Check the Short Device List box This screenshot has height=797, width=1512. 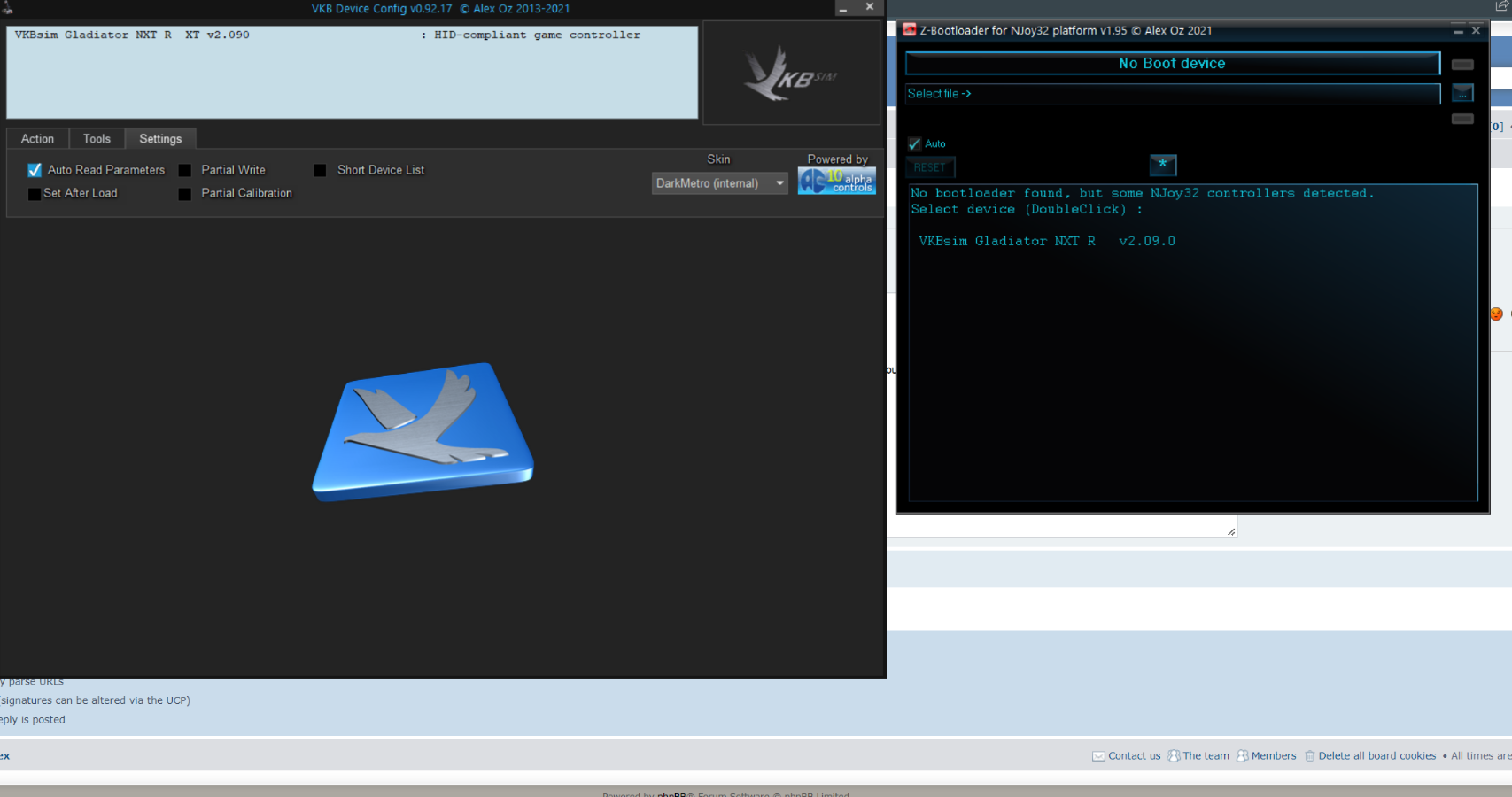click(x=320, y=171)
